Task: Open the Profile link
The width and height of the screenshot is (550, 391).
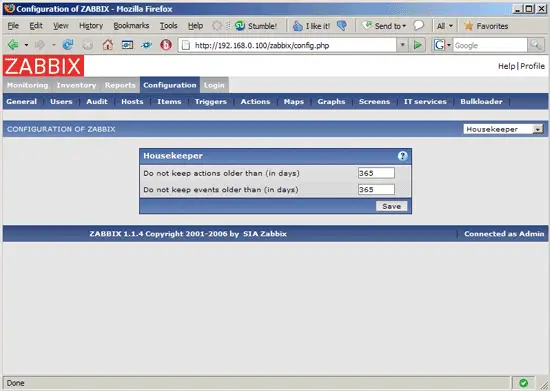Action: point(532,66)
